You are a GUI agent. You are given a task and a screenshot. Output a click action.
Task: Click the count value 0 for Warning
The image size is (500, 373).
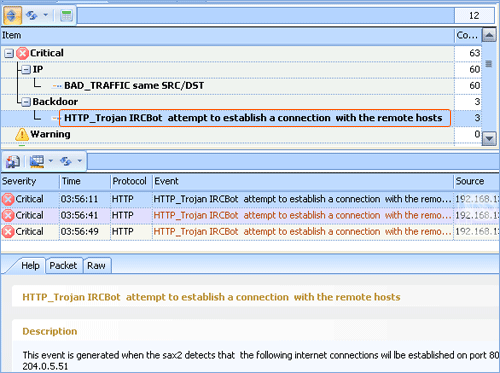(x=477, y=134)
